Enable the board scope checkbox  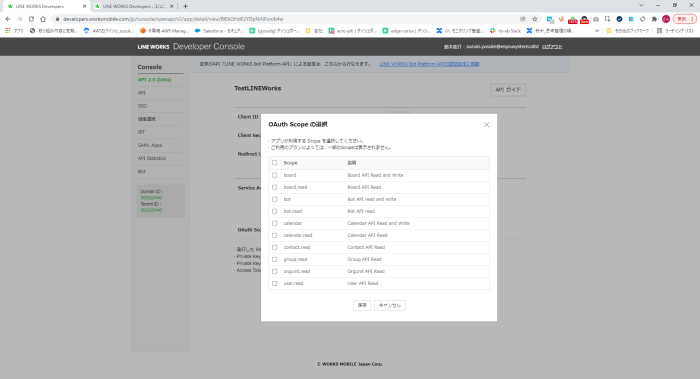tap(275, 175)
